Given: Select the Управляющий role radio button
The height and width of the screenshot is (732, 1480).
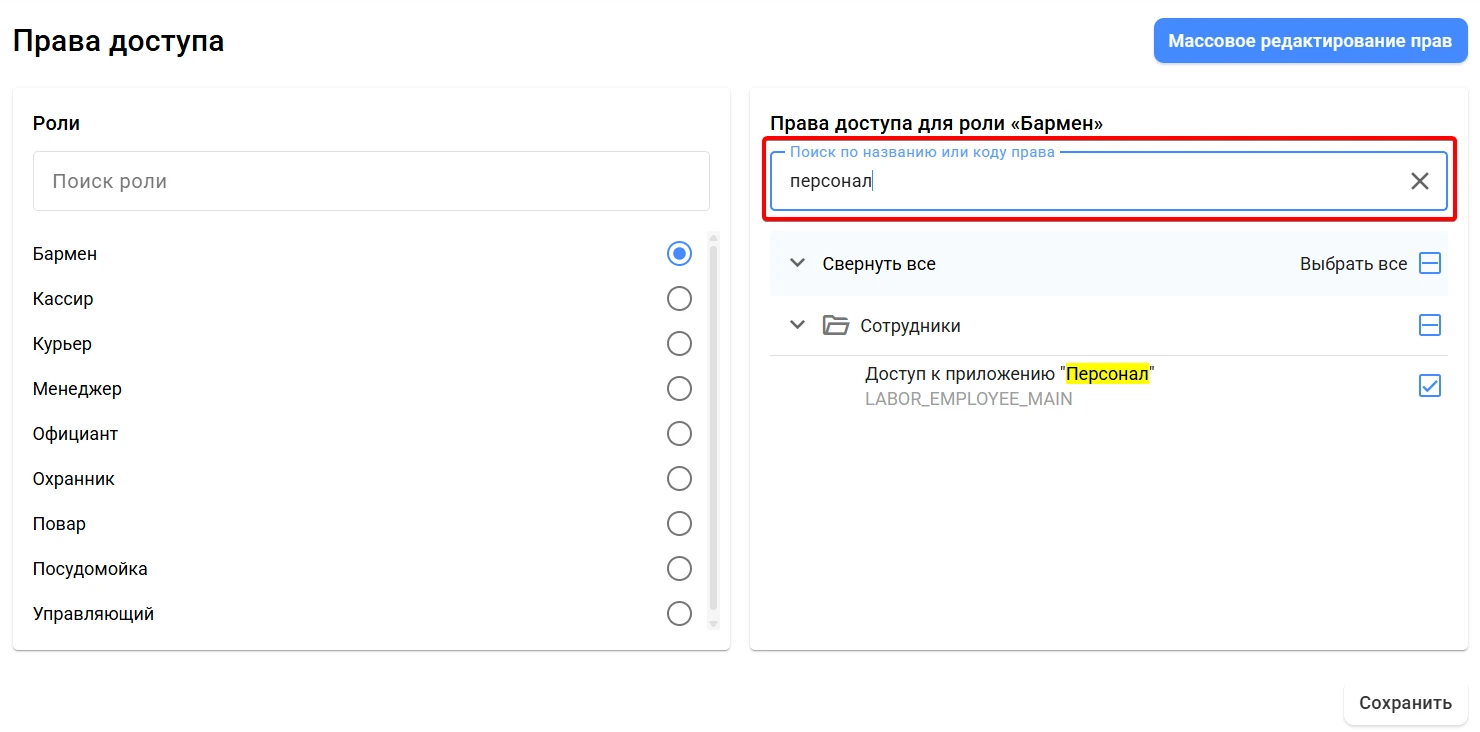Looking at the screenshot, I should pyautogui.click(x=679, y=614).
